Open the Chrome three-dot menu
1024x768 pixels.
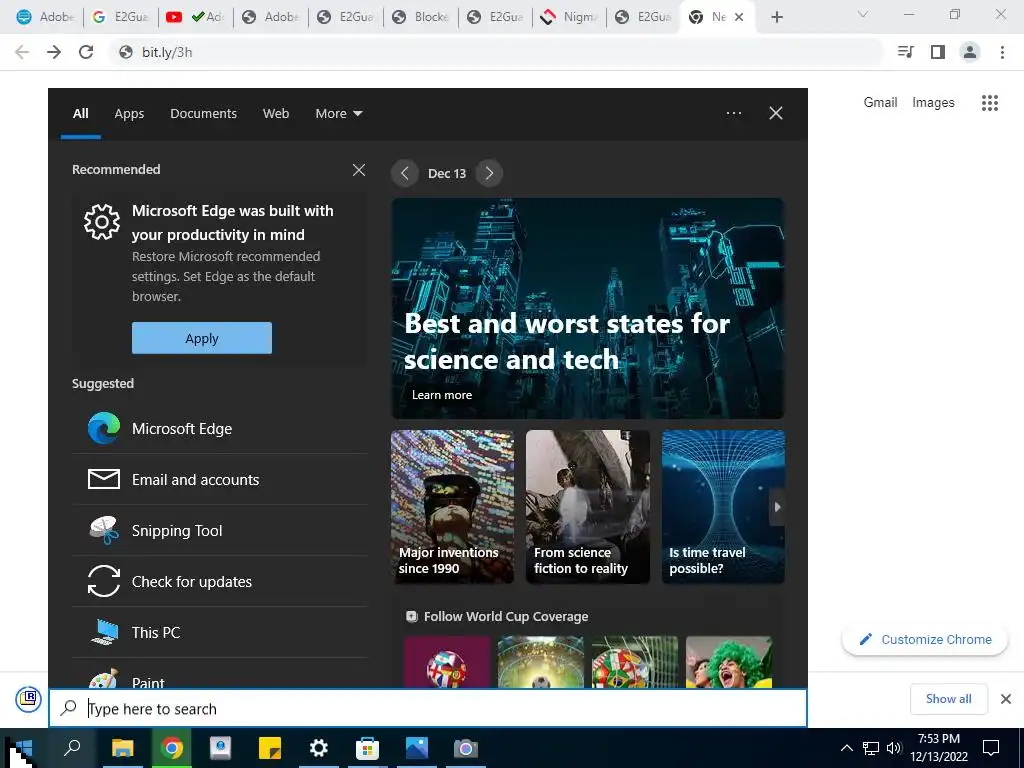[x=1002, y=52]
